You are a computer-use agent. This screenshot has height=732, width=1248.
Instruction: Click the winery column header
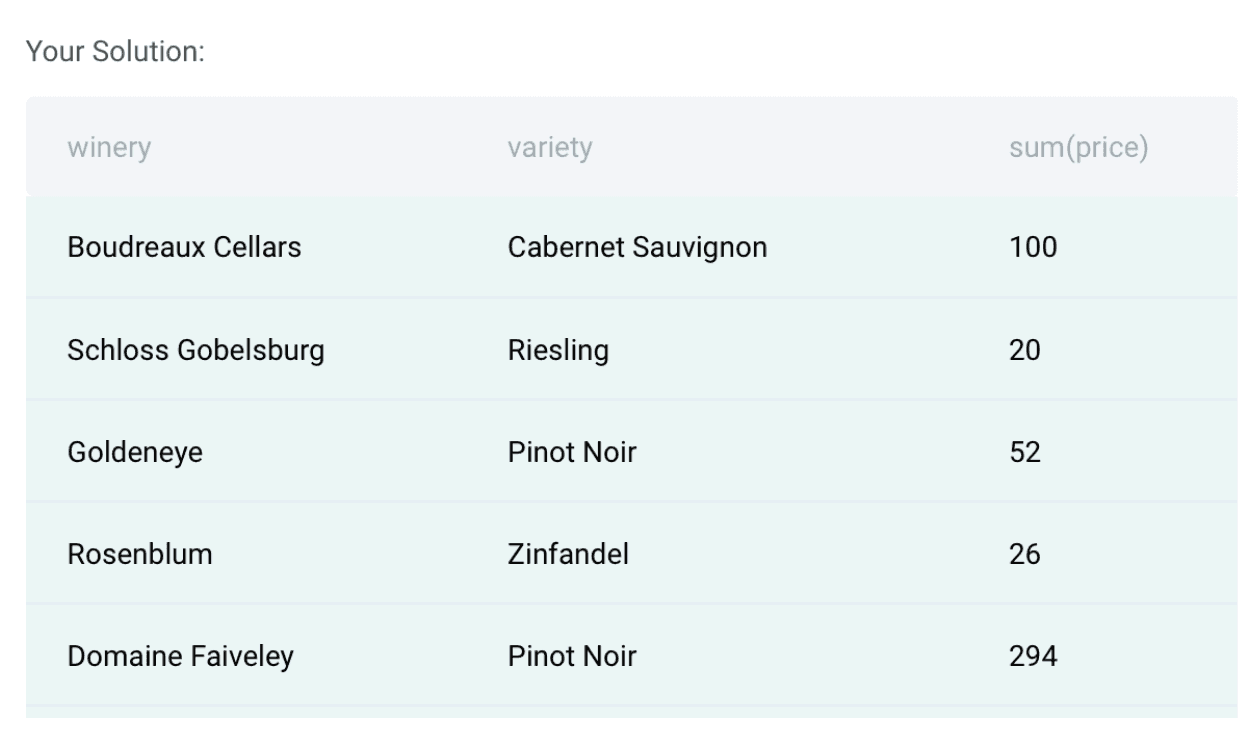pyautogui.click(x=109, y=148)
